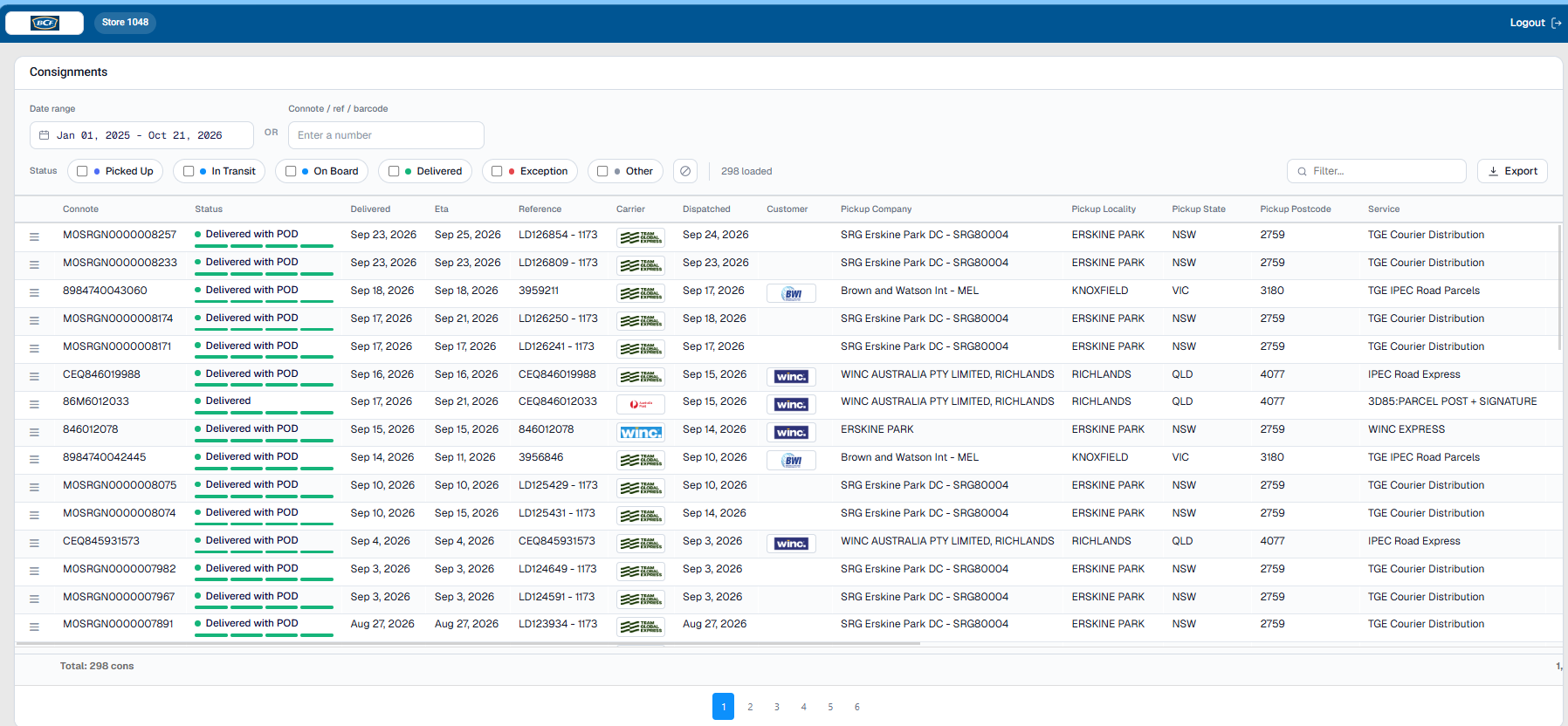The width and height of the screenshot is (1568, 726).
Task: Click the delivery progress bar for MOSRGN0000008257
Action: pos(264,246)
